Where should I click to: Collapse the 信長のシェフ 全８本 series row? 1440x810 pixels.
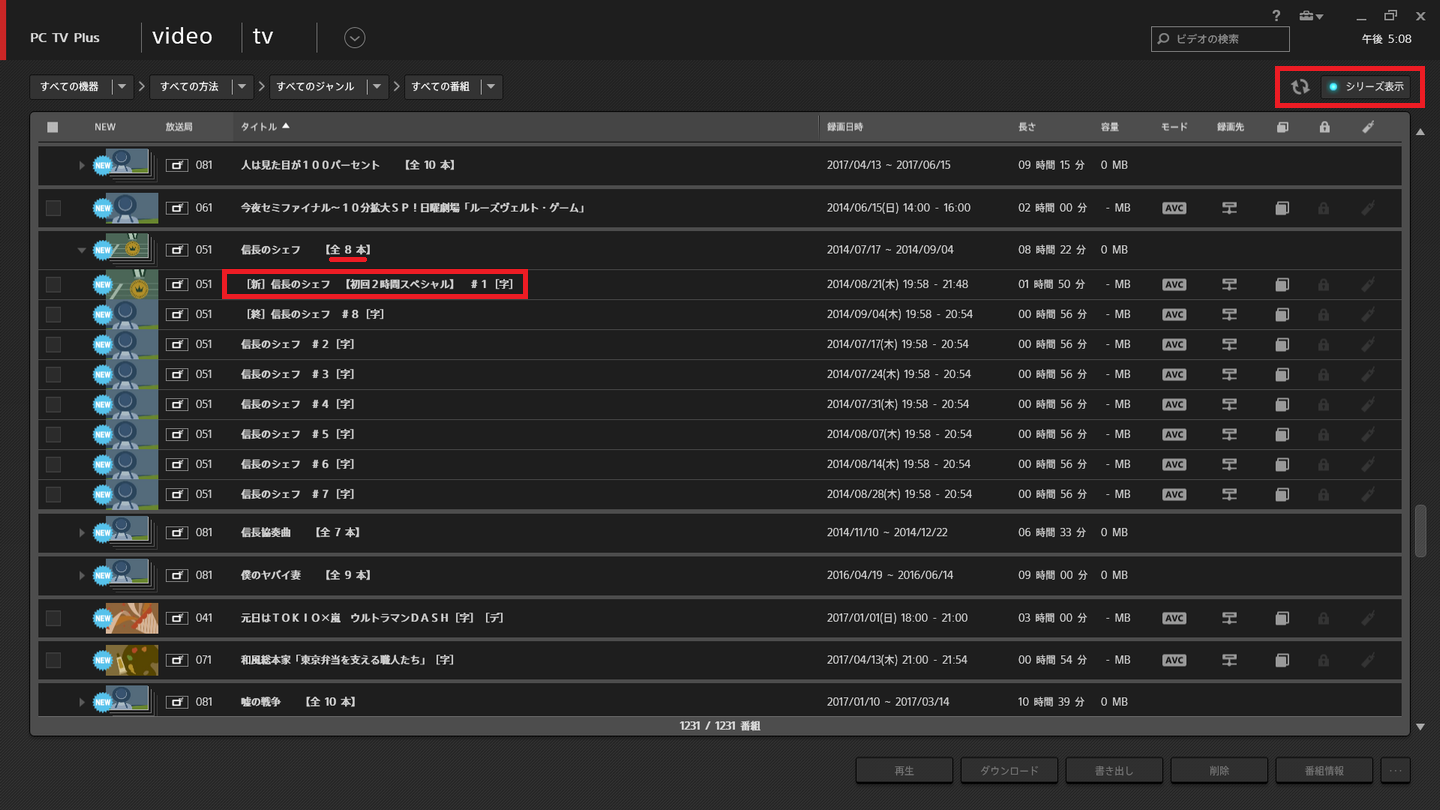pyautogui.click(x=81, y=249)
